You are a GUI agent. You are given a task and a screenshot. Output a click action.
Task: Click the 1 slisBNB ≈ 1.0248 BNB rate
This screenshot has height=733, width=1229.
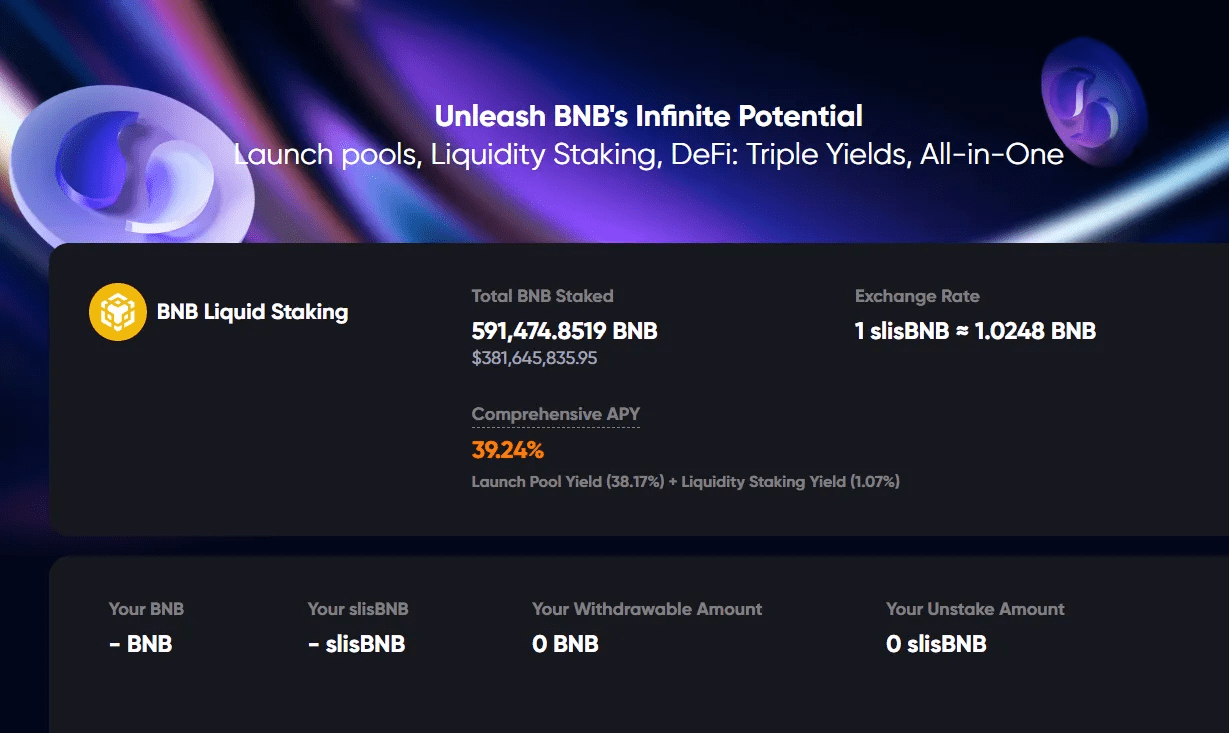(975, 331)
